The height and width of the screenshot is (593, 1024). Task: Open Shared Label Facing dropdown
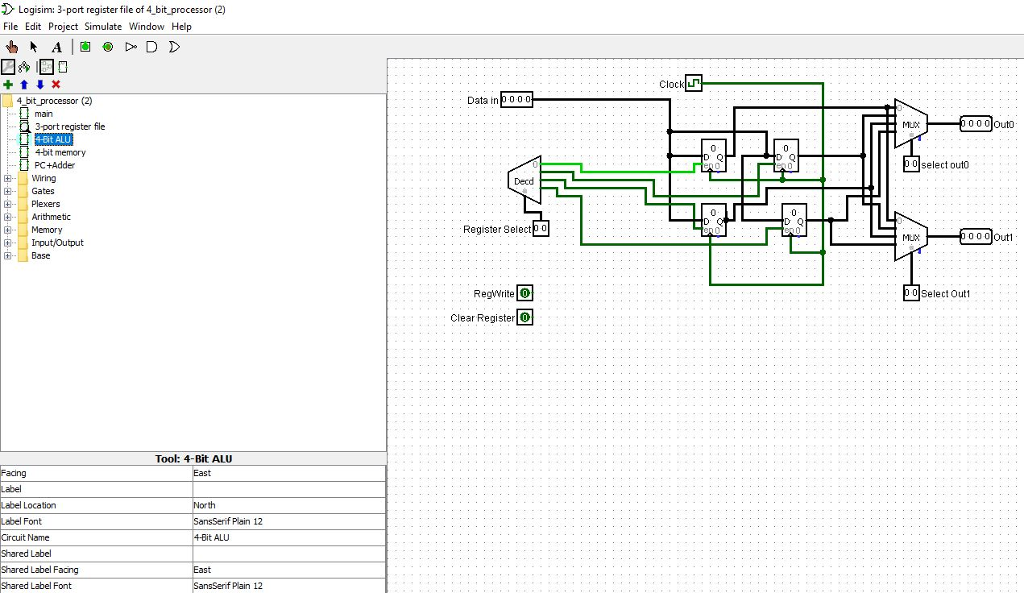click(x=289, y=569)
